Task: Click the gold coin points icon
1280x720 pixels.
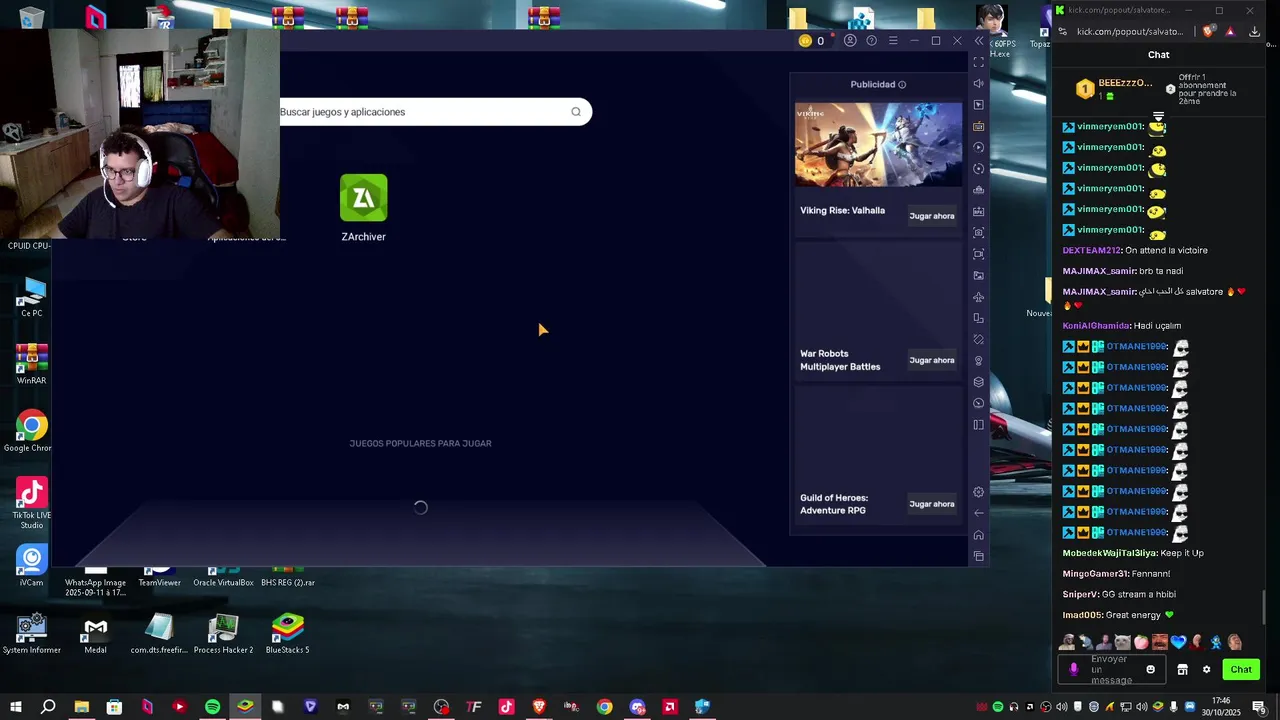Action: coord(805,41)
